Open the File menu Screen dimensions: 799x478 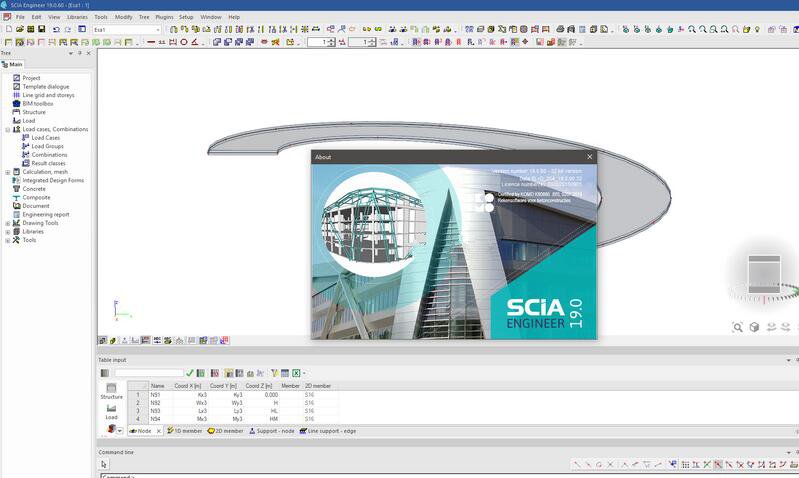point(20,17)
